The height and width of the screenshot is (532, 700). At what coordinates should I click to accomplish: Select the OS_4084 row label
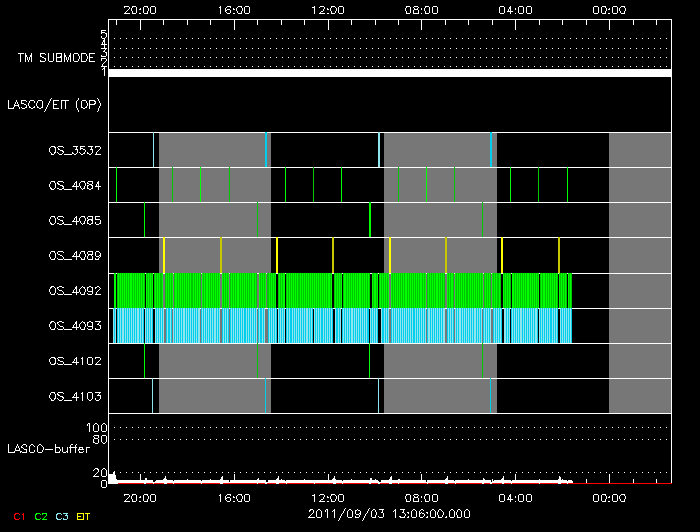[x=74, y=186]
